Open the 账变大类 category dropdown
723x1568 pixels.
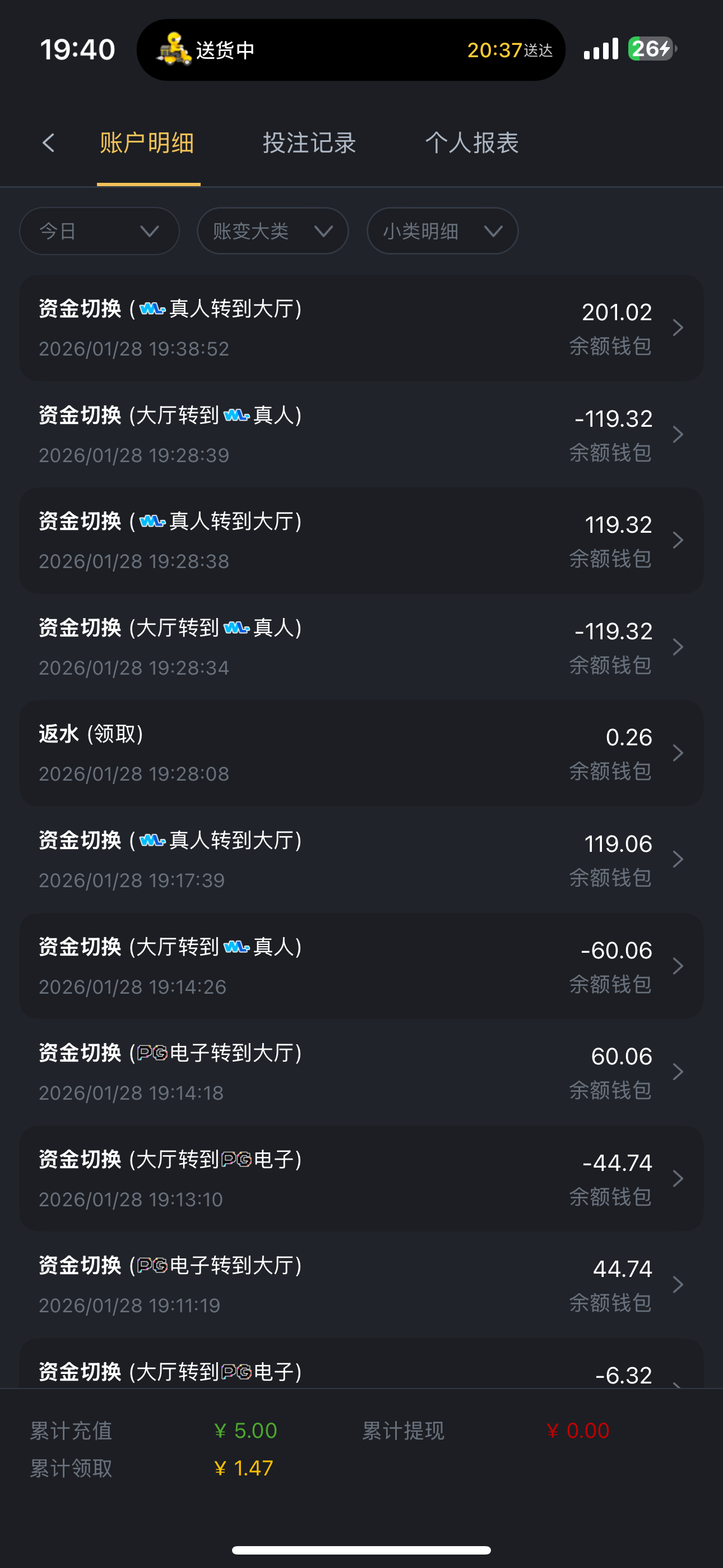tap(272, 231)
